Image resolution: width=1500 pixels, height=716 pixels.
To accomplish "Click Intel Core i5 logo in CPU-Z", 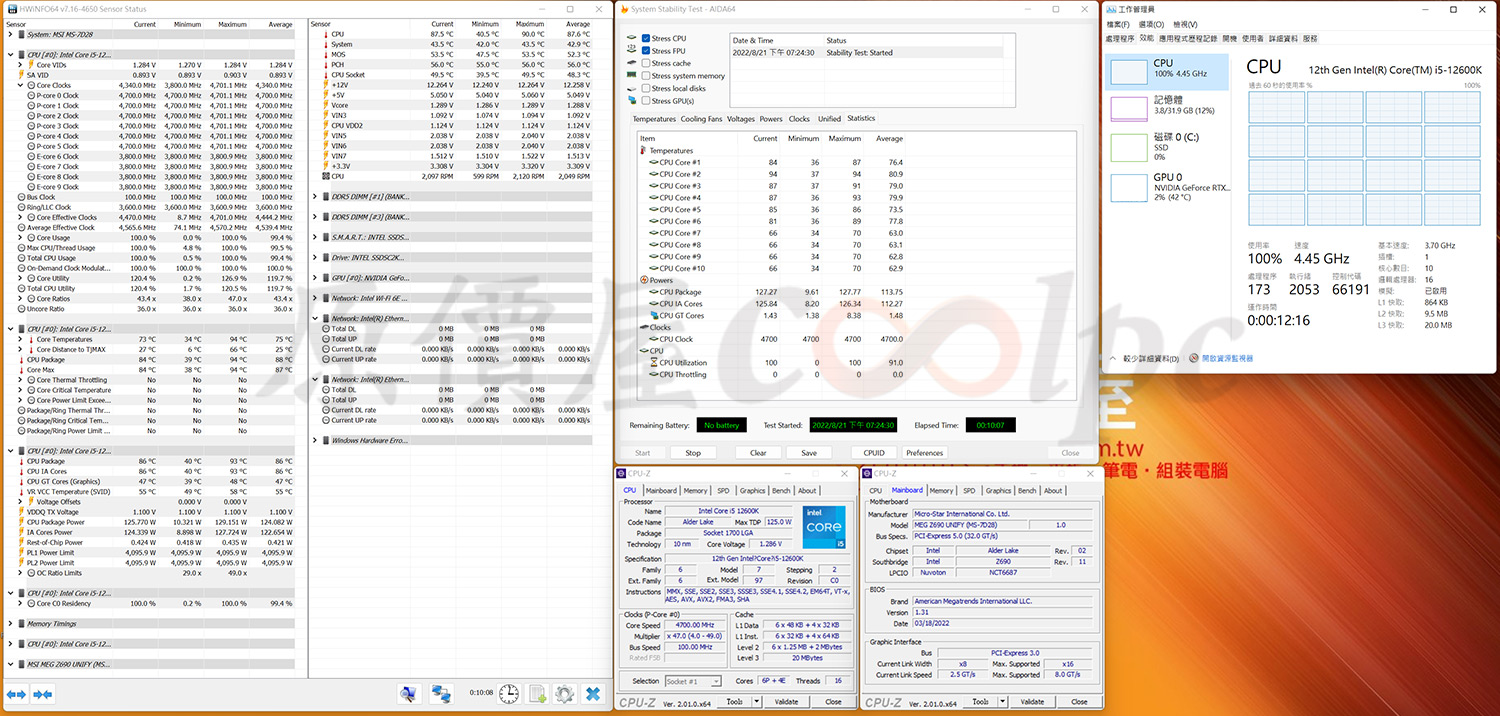I will [x=823, y=527].
